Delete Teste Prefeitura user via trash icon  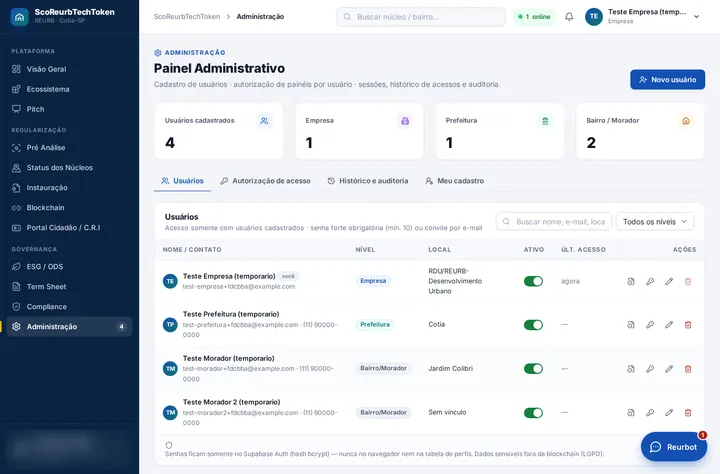click(x=688, y=325)
